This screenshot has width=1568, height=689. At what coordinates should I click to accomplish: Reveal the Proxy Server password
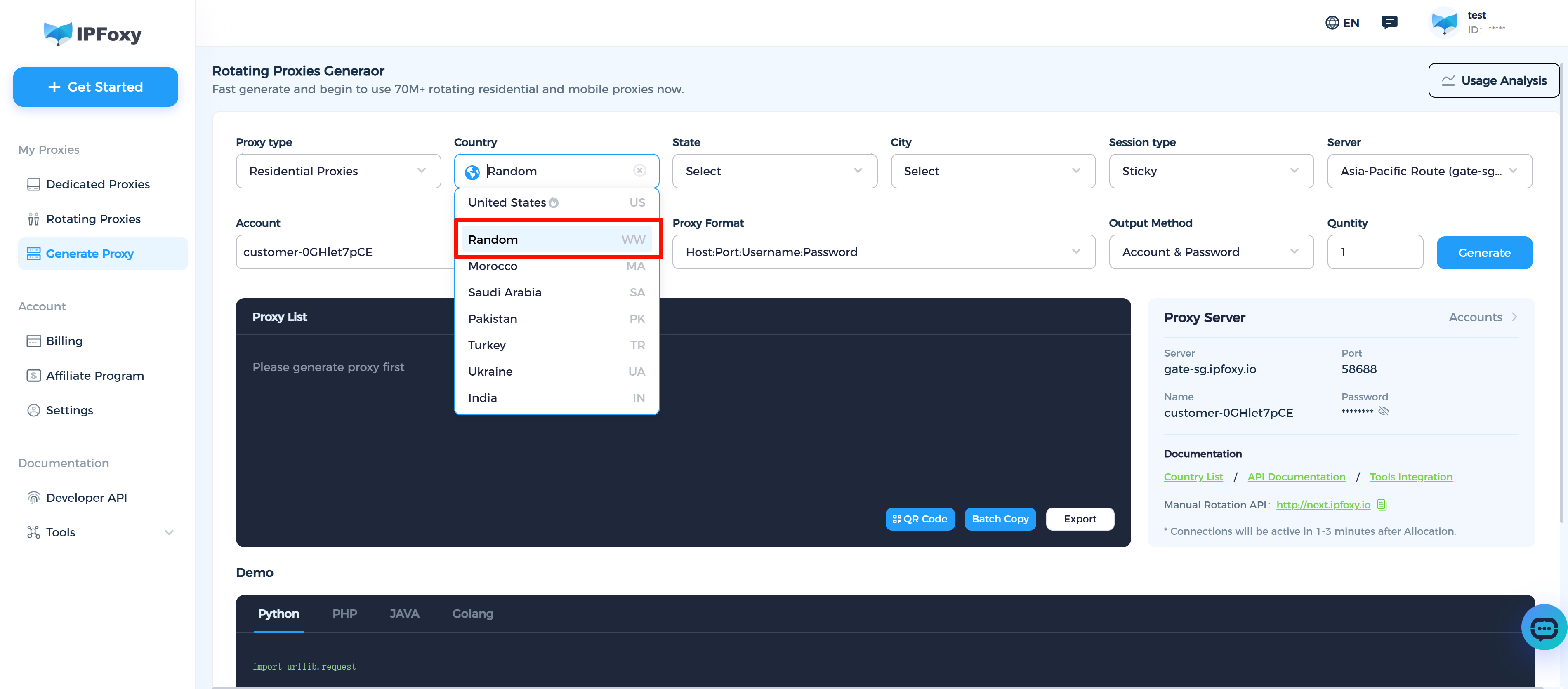pos(1384,411)
